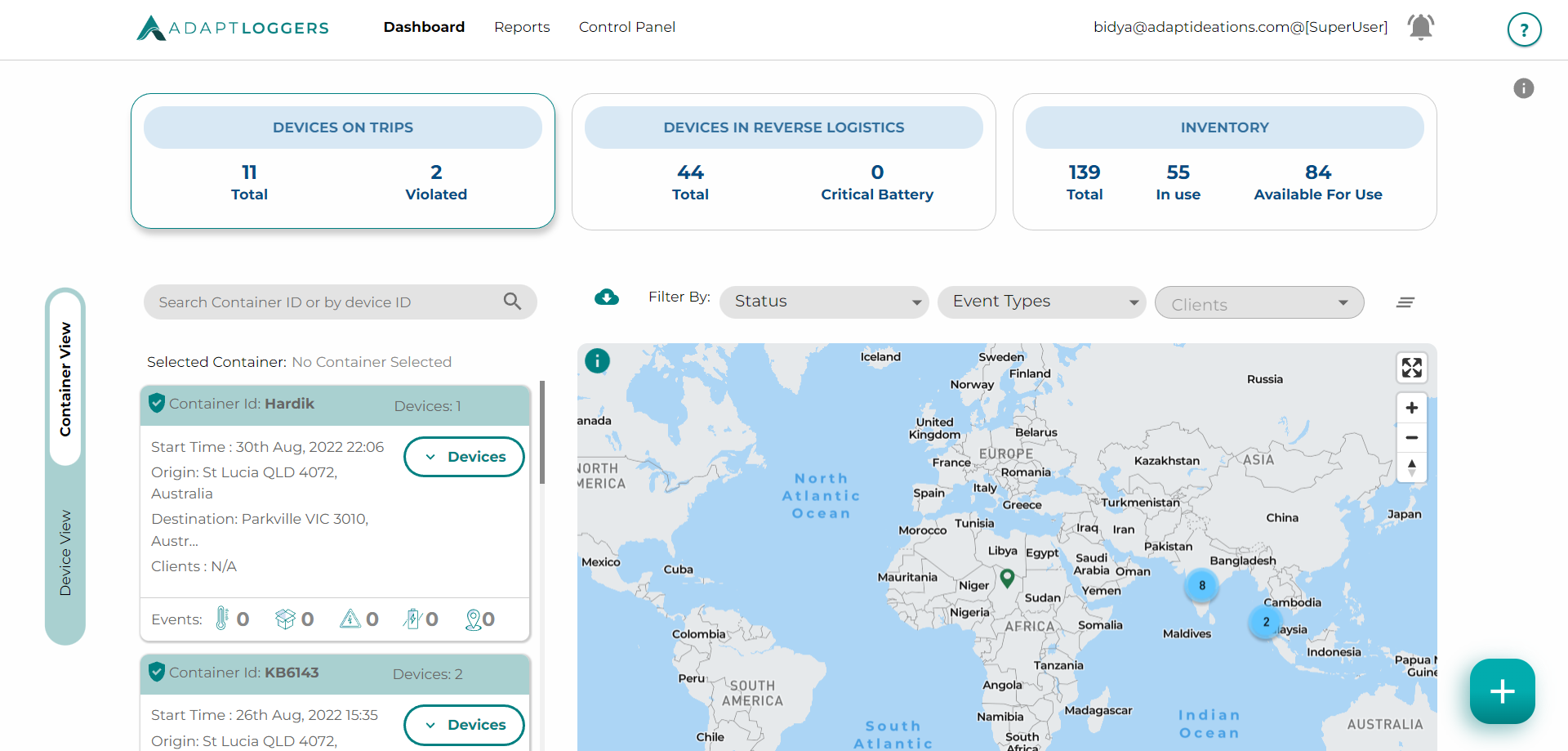Switch to the Dashboard menu
The image size is (1568, 751).
pos(424,27)
